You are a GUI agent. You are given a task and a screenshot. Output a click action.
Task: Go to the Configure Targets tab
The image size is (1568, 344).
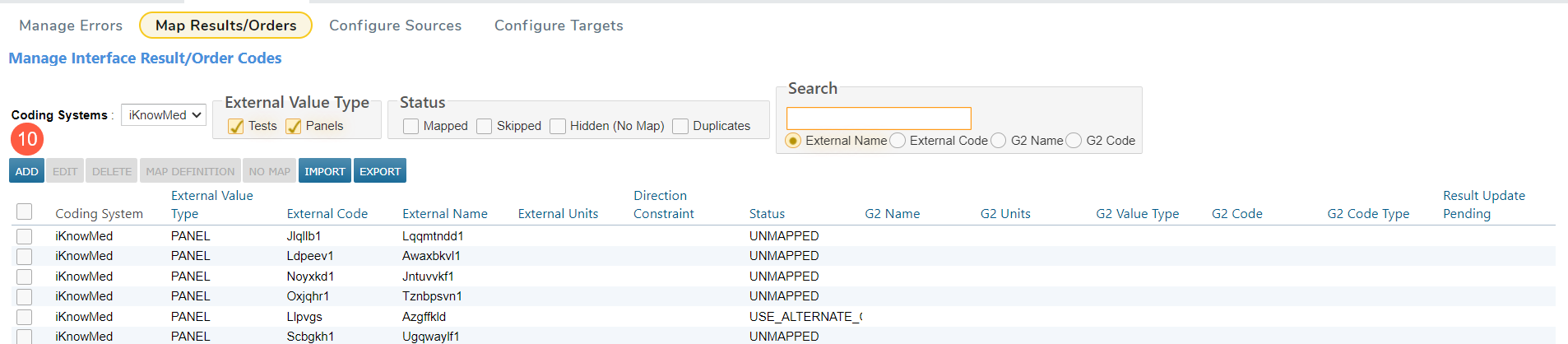click(559, 26)
